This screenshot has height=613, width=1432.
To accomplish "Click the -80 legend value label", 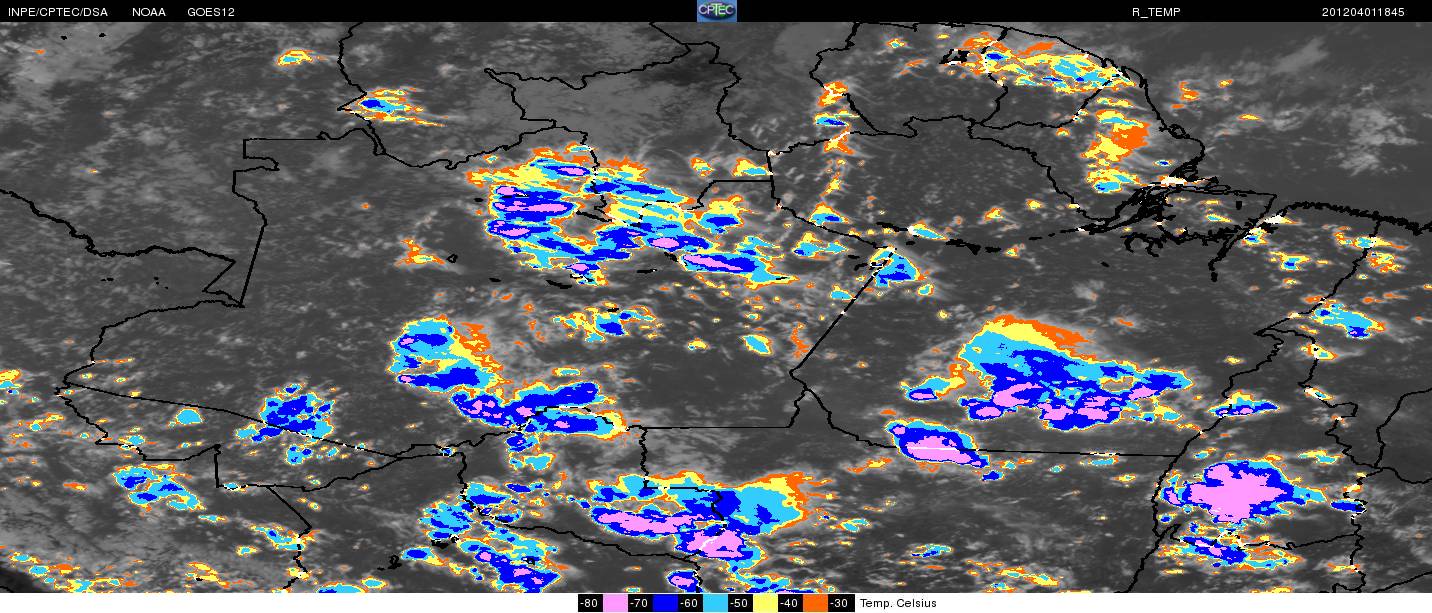I will 590,603.
